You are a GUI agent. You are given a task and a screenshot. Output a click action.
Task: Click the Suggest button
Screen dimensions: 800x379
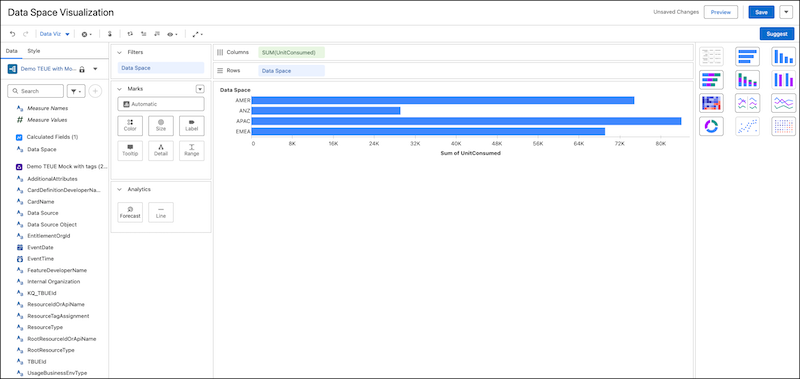(x=777, y=34)
